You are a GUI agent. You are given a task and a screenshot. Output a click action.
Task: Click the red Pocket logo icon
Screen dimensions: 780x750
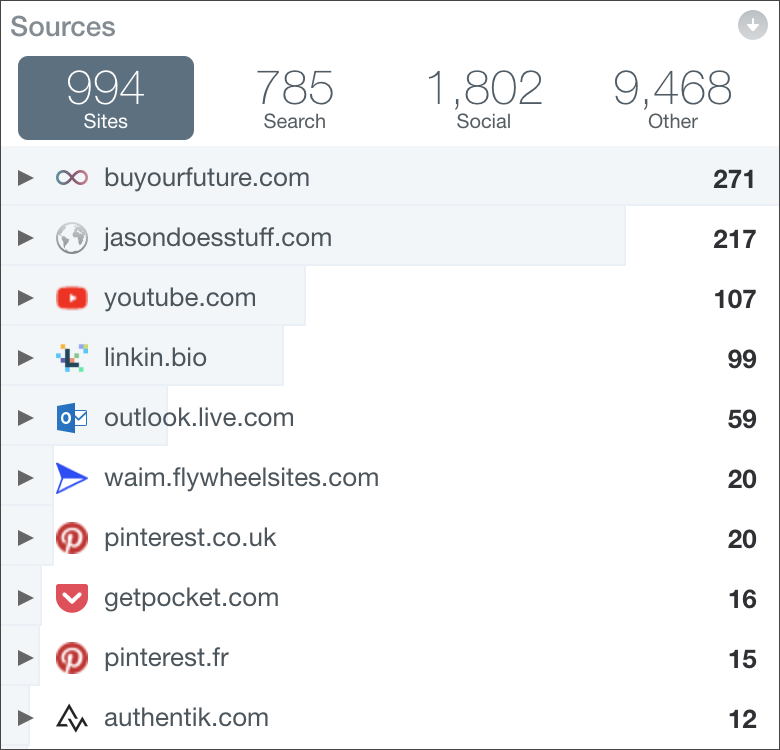pos(72,598)
